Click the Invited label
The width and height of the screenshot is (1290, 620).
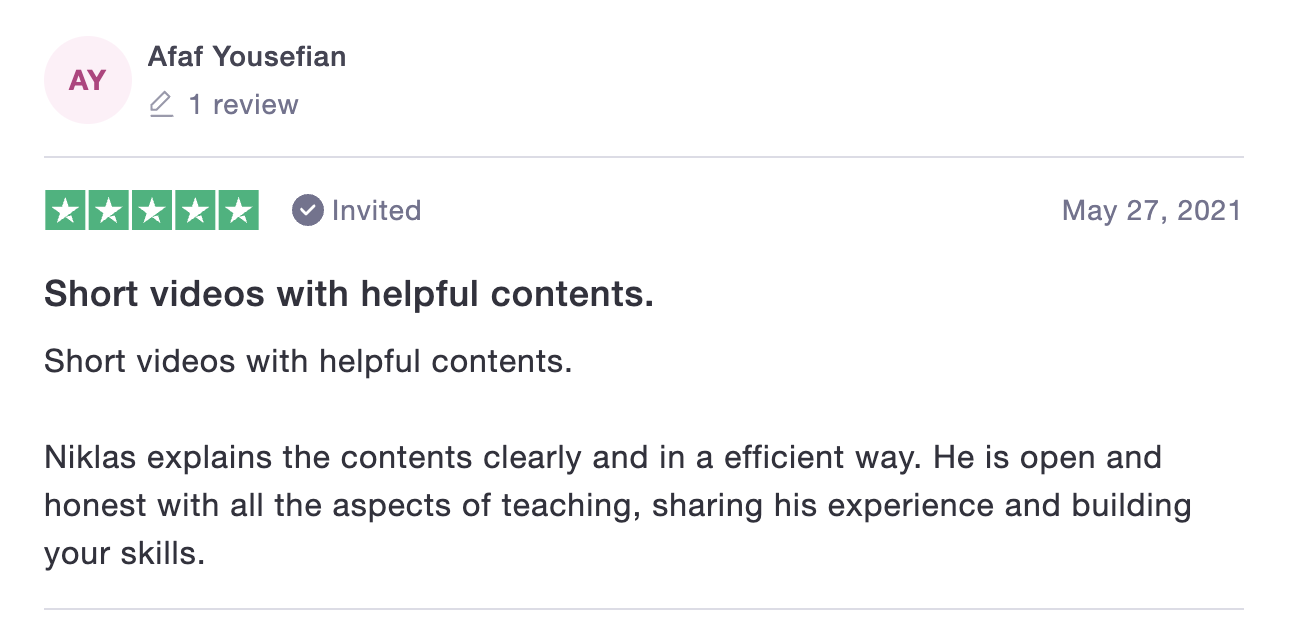tap(376, 210)
